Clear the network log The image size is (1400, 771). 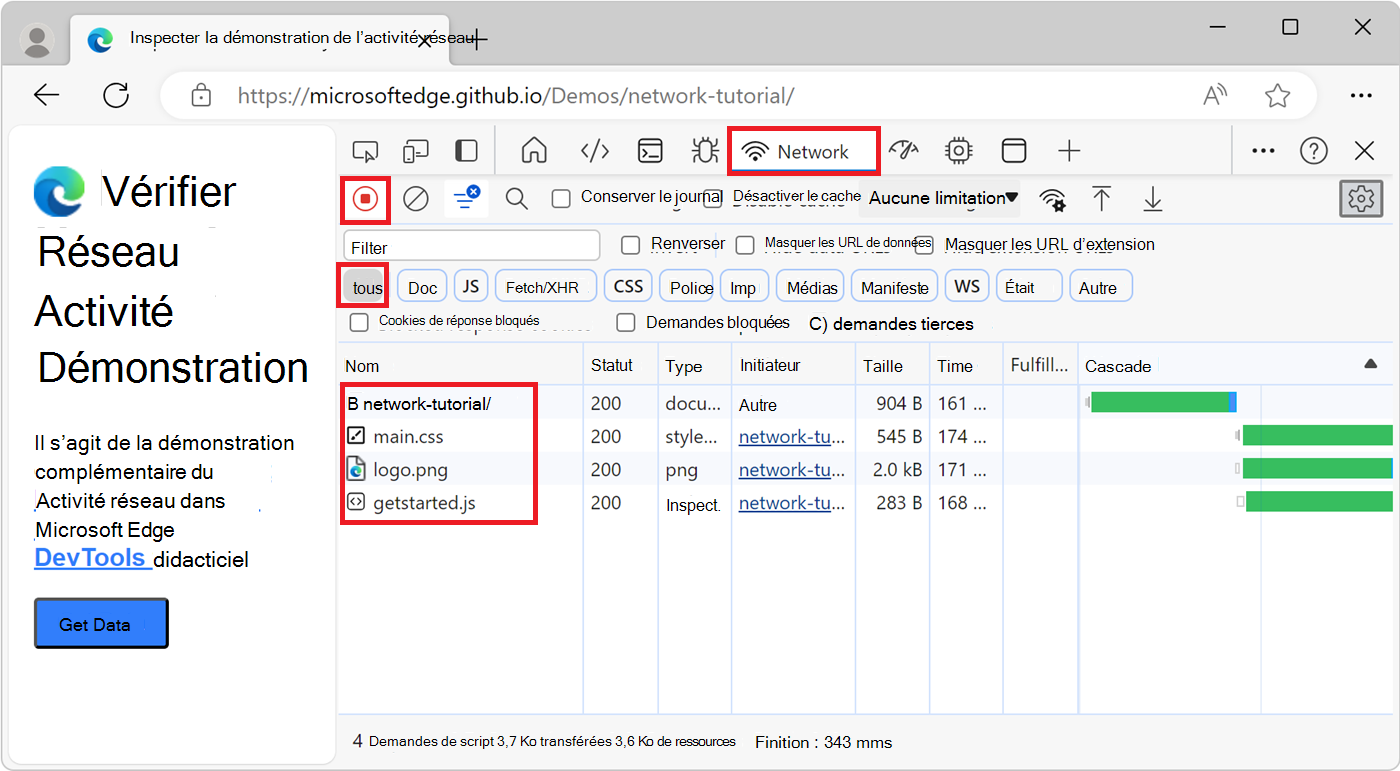coord(416,198)
